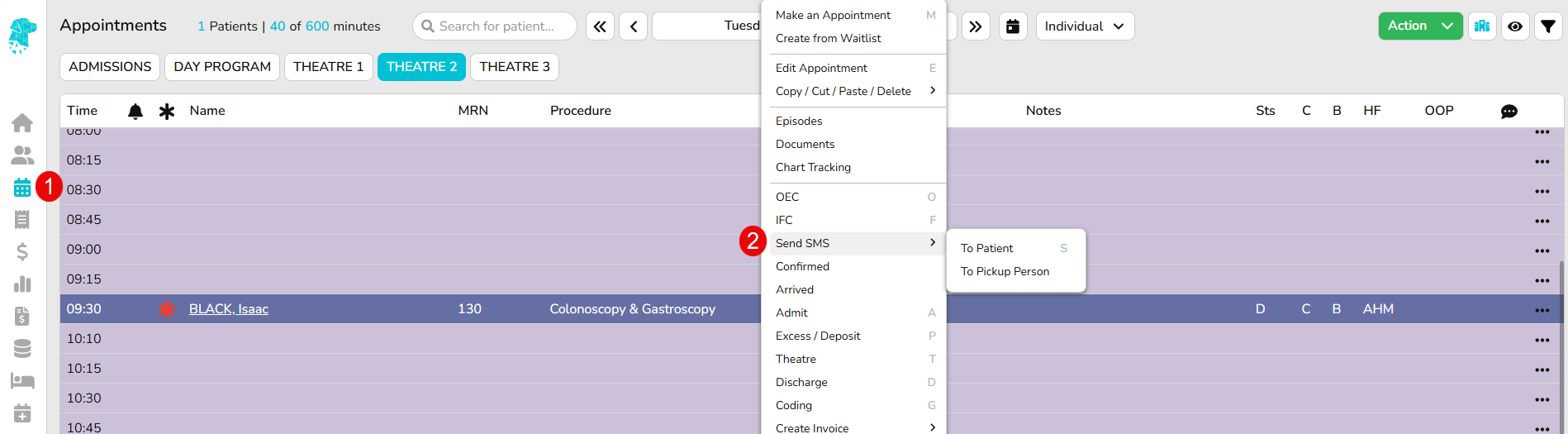The width and height of the screenshot is (1568, 434).
Task: Click the dollar sign billing icon
Action: pos(22,251)
